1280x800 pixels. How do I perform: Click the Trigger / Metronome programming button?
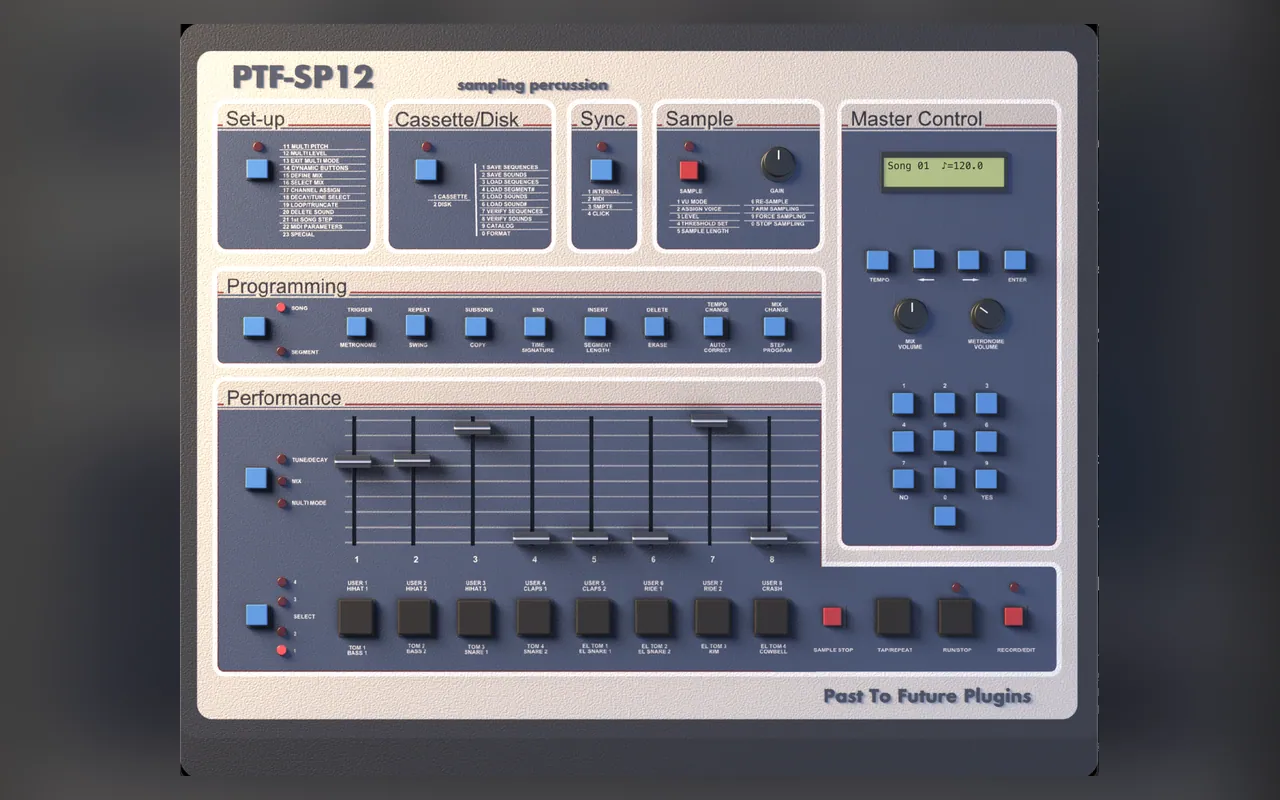pyautogui.click(x=357, y=327)
